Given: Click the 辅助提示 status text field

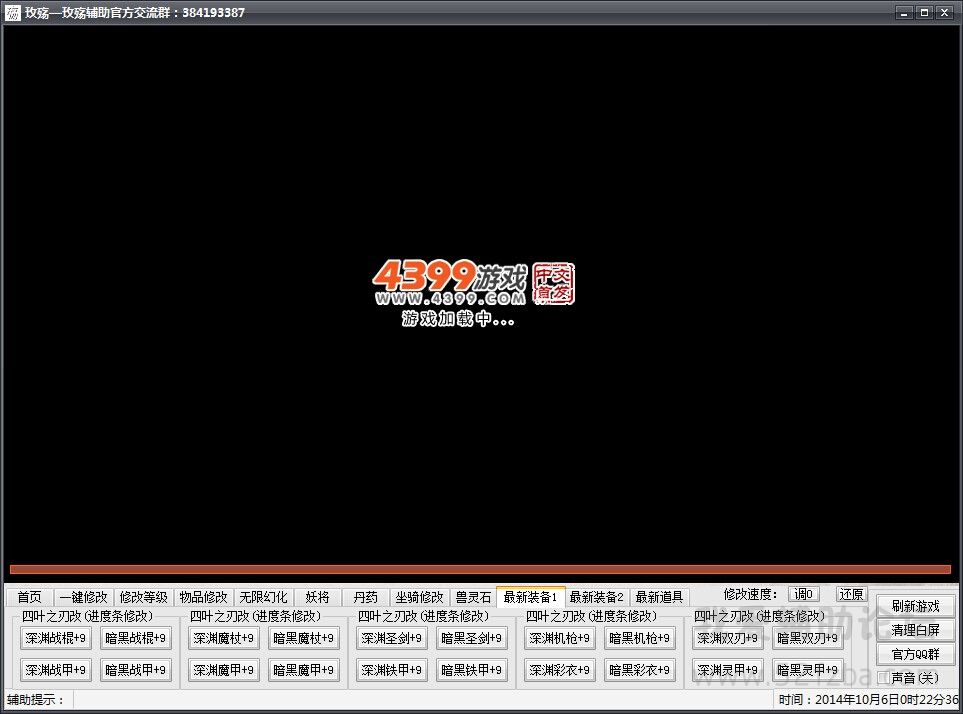Looking at the screenshot, I should pos(424,699).
